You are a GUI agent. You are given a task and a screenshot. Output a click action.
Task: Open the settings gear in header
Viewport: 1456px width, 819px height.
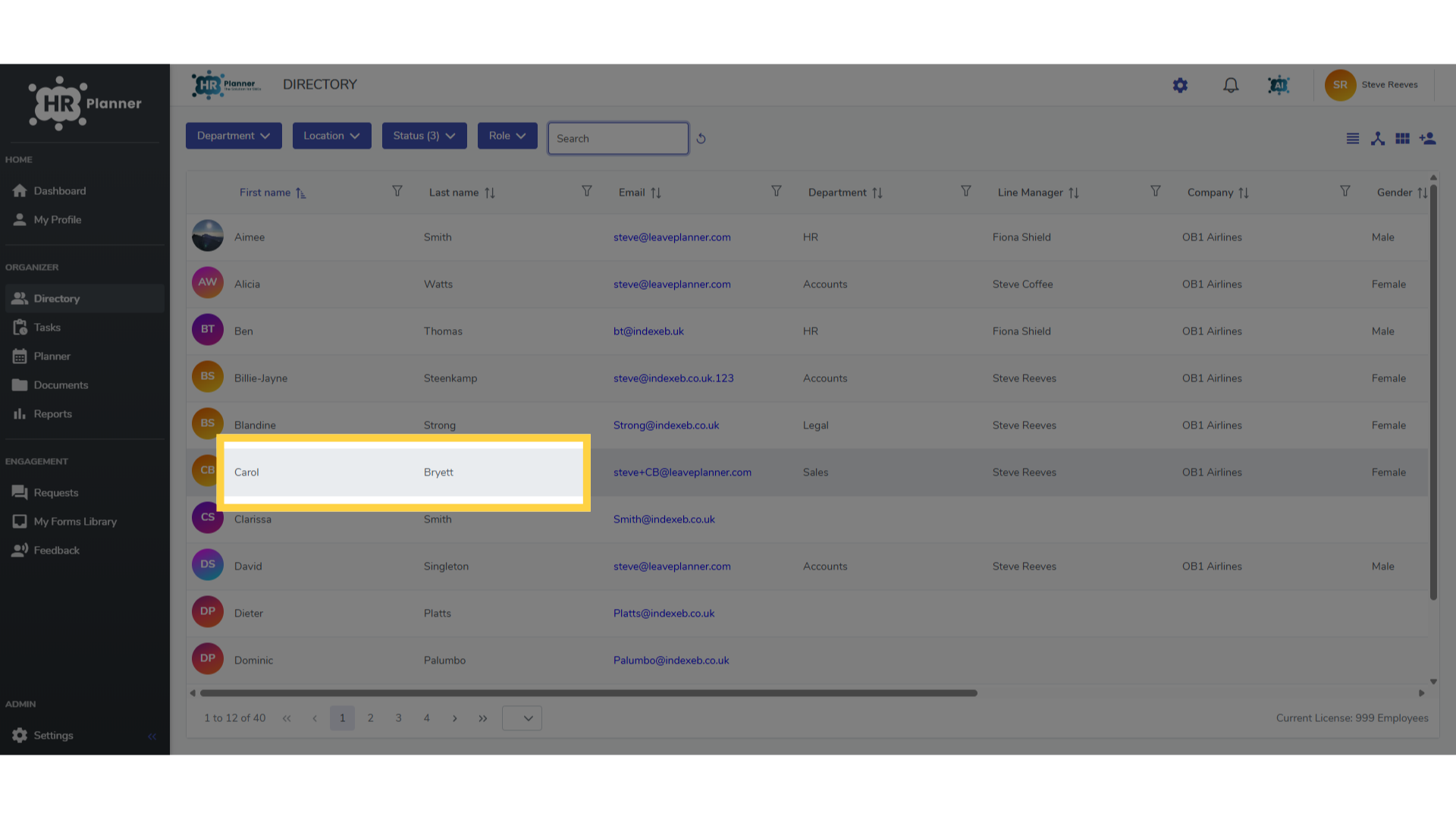coord(1180,86)
